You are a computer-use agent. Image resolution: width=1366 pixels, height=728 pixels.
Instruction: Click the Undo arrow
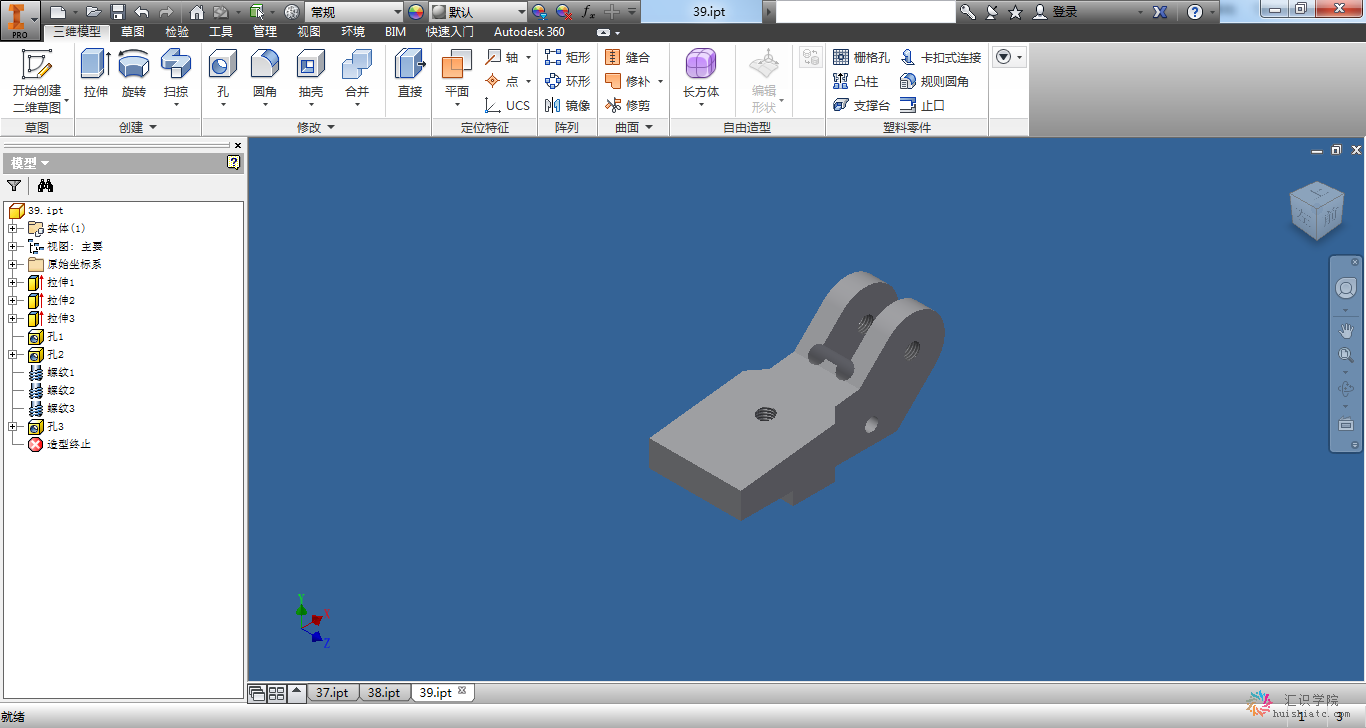(x=142, y=12)
